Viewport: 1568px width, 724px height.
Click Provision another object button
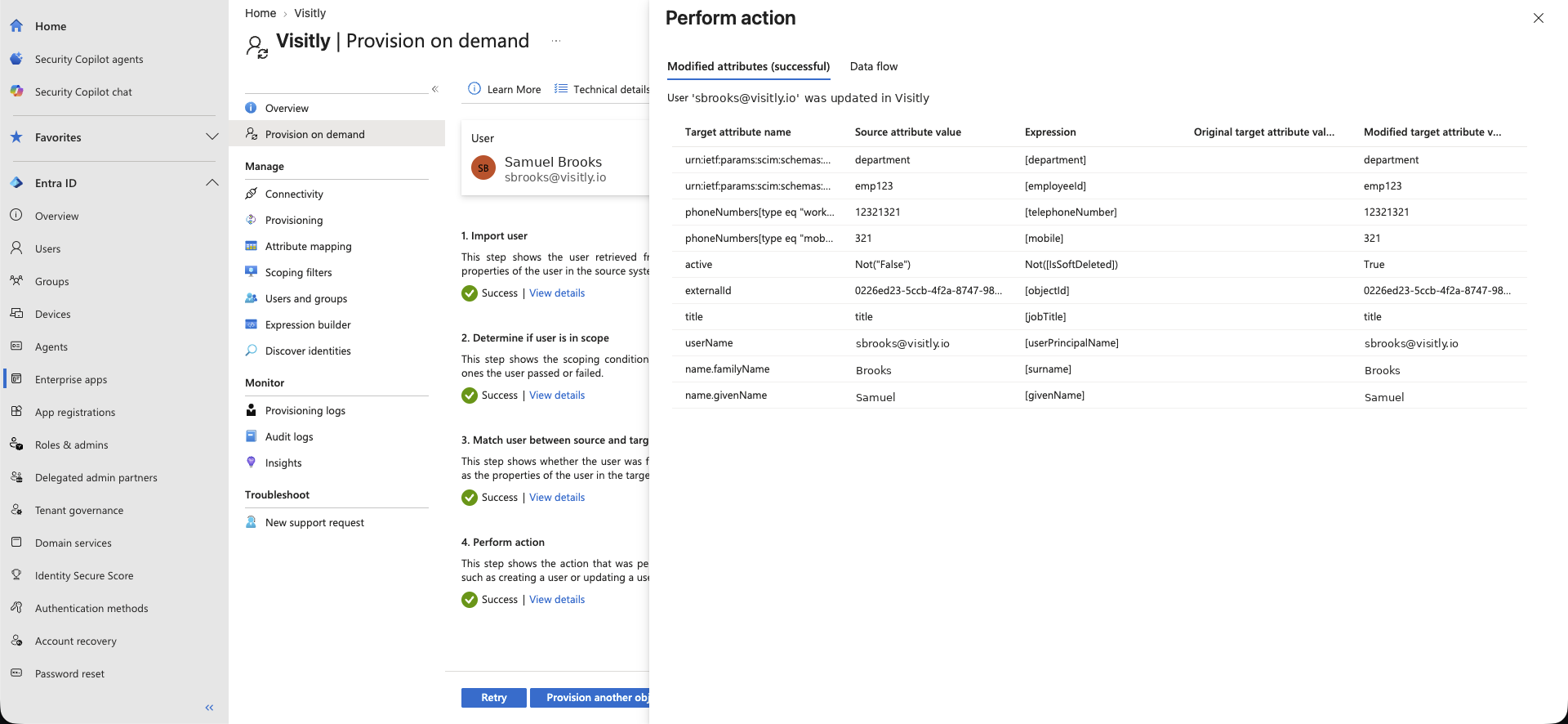tap(590, 697)
